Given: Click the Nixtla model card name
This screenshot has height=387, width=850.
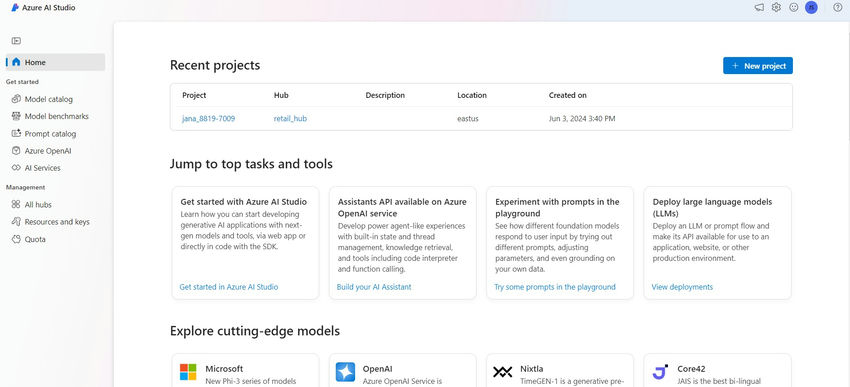Looking at the screenshot, I should [x=531, y=369].
